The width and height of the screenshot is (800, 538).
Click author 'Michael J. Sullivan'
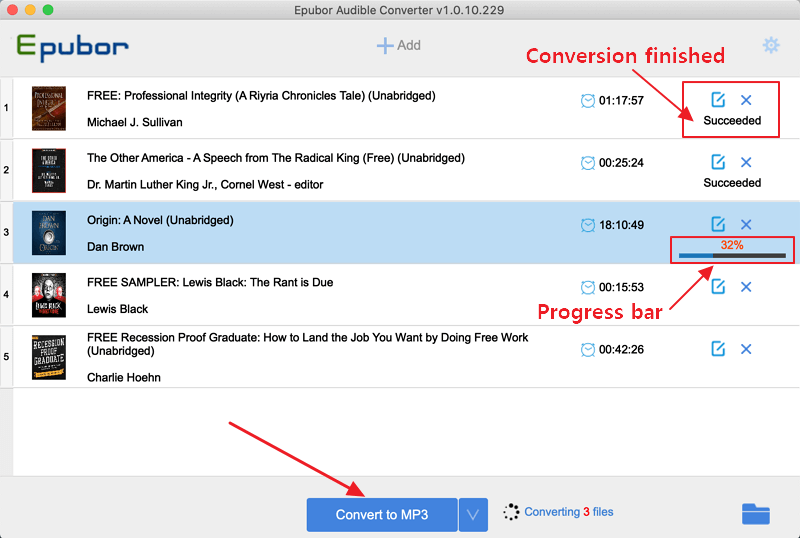(135, 123)
